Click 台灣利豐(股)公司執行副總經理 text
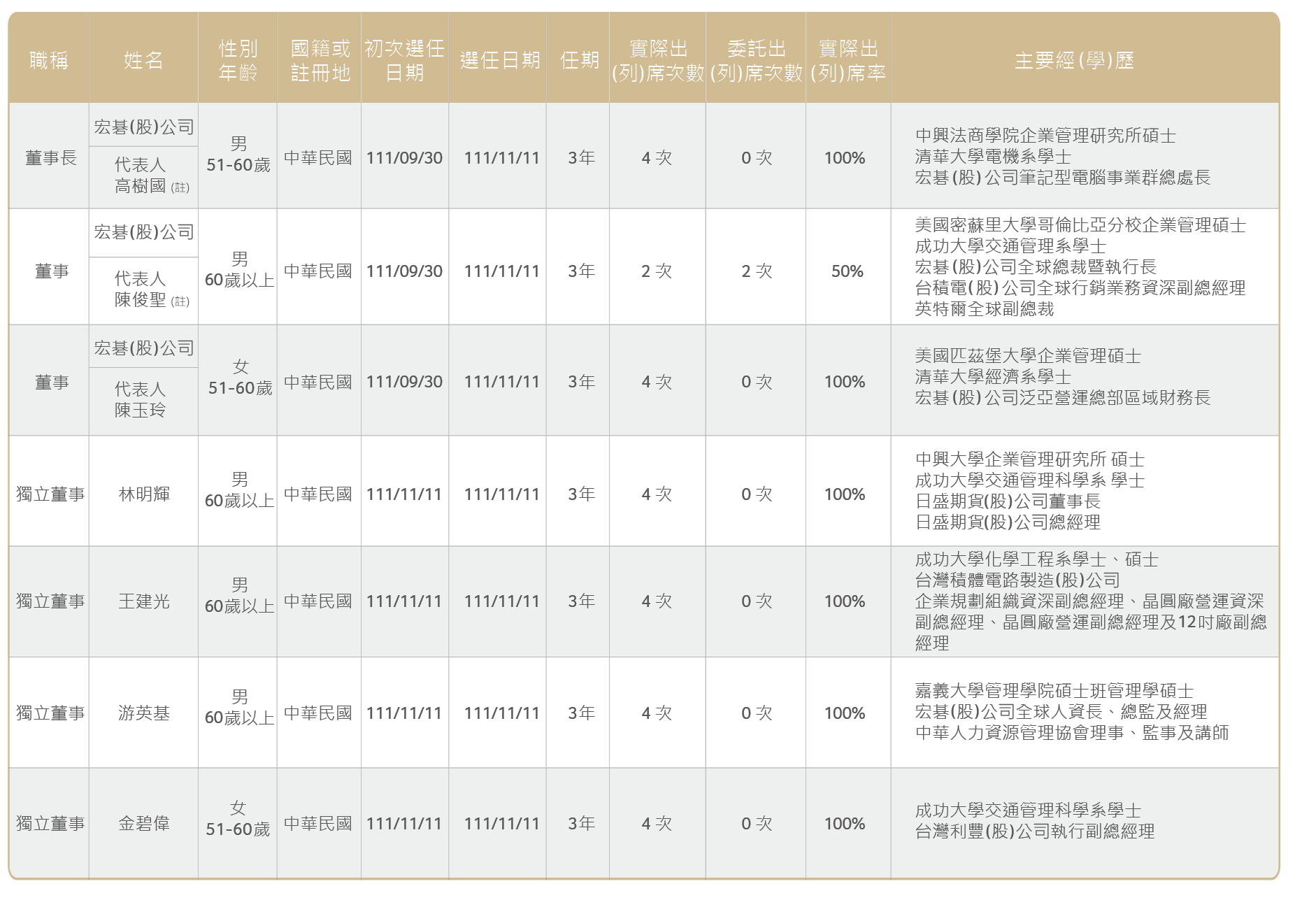This screenshot has width=1316, height=907. tap(1035, 831)
